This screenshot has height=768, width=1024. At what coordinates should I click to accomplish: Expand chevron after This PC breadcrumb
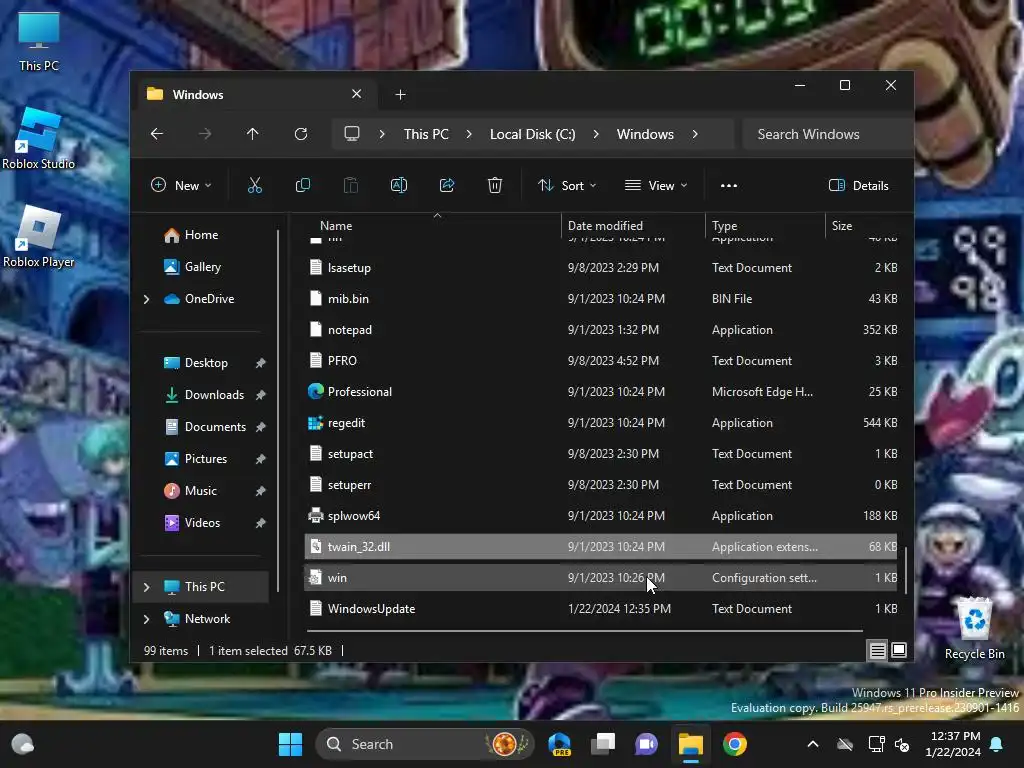(x=469, y=134)
